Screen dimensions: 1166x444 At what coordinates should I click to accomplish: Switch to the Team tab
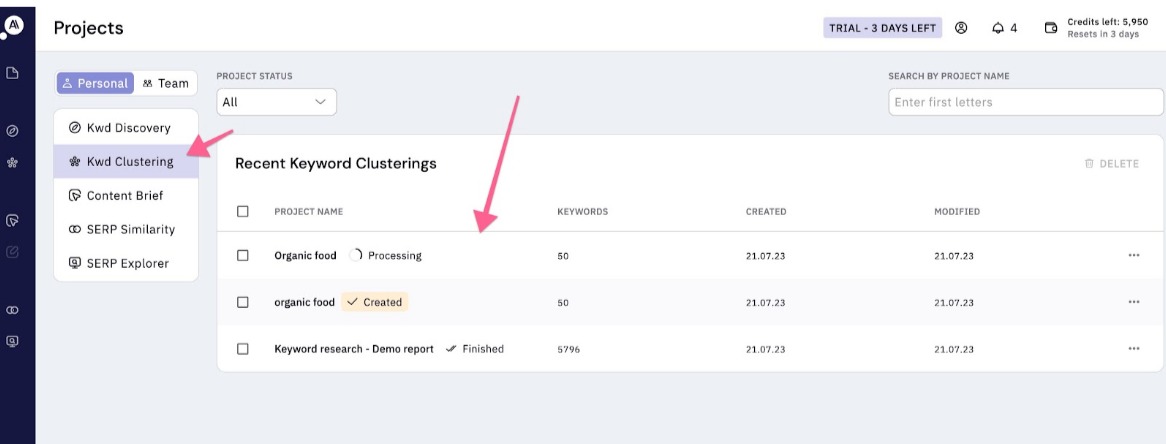(166, 84)
